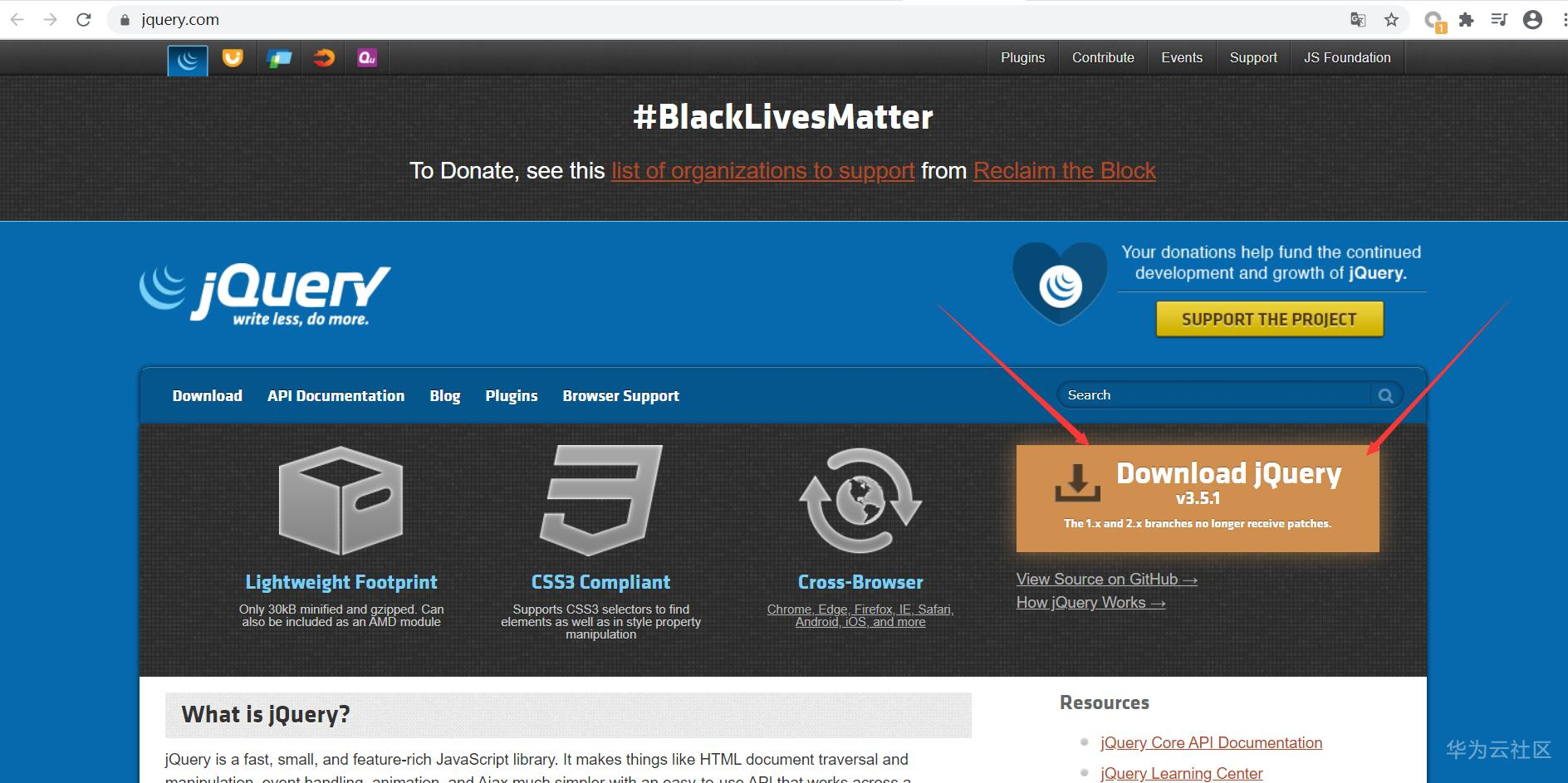
Task: Click the jQuery project icon in top bar
Action: 188,59
